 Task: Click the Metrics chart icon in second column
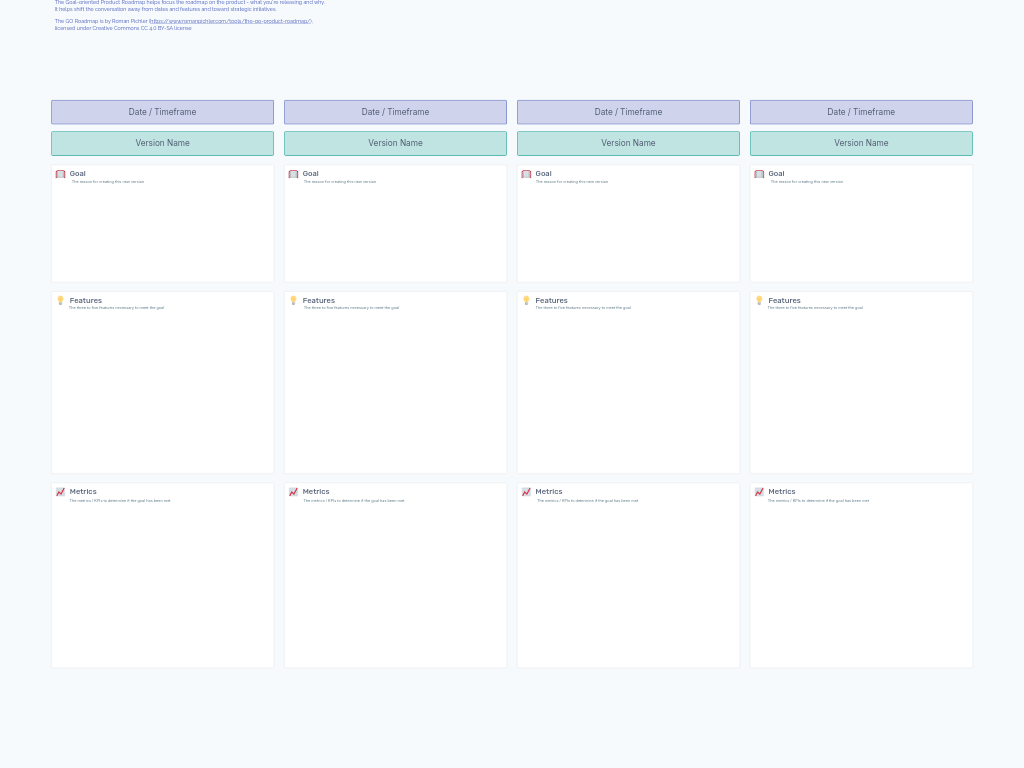coord(293,492)
